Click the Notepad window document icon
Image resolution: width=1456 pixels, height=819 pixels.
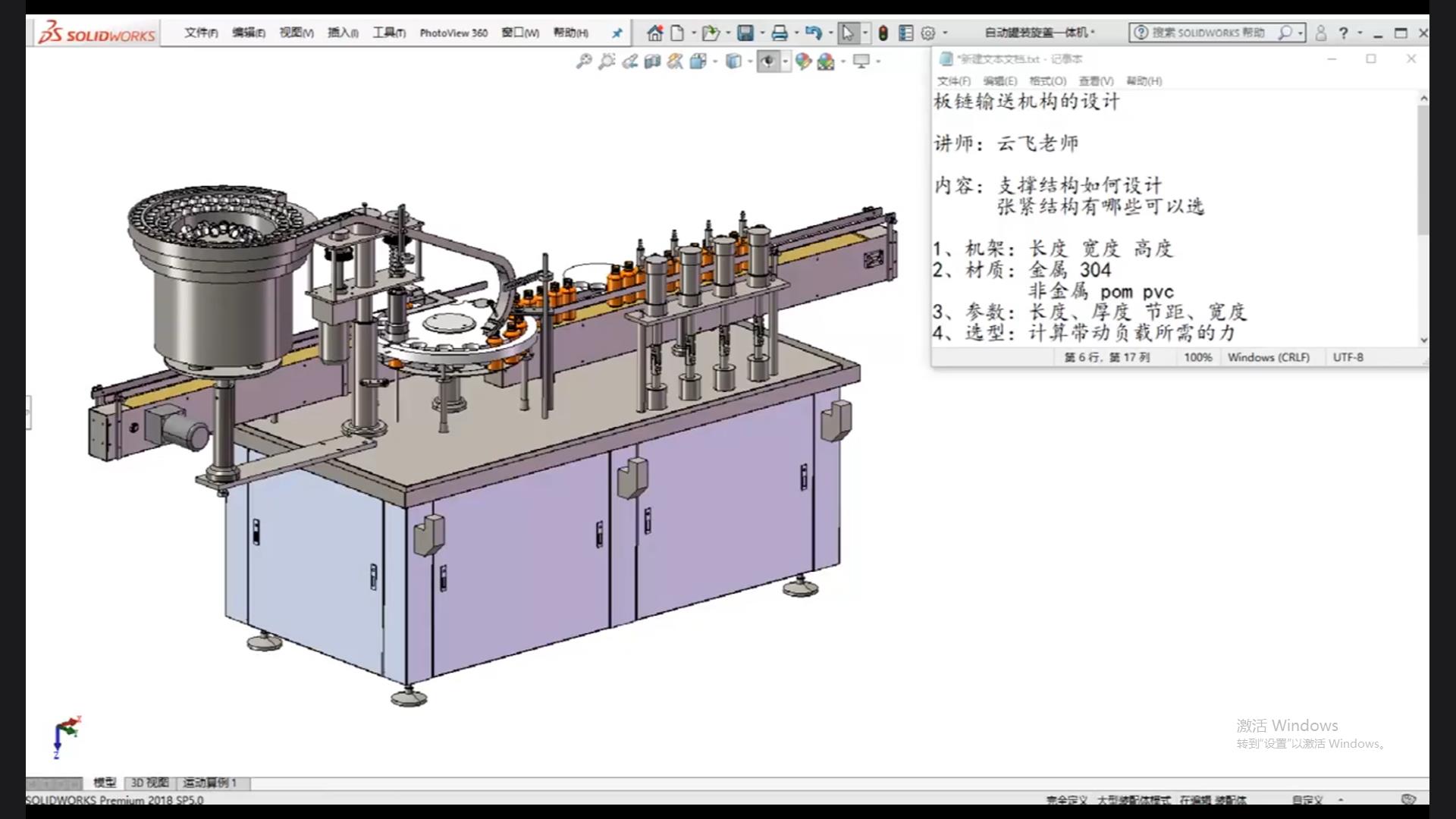pyautogui.click(x=945, y=58)
